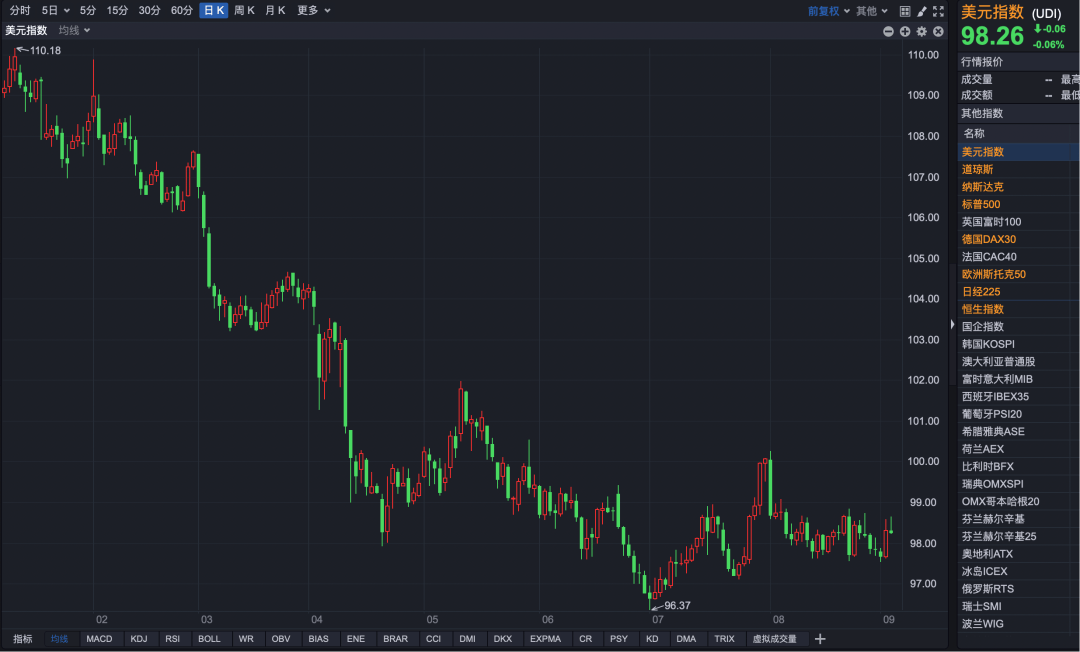Zoom out chart with minus icon
Viewport: 1080px width, 652px height.
tap(888, 31)
